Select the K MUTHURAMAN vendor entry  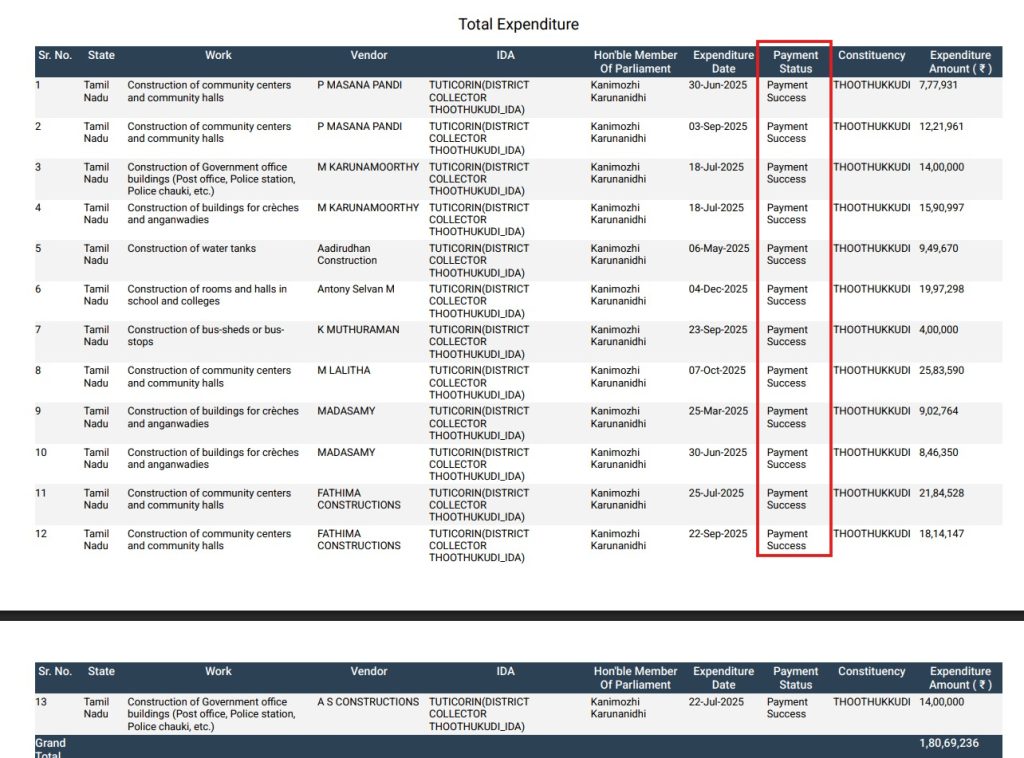pos(358,330)
